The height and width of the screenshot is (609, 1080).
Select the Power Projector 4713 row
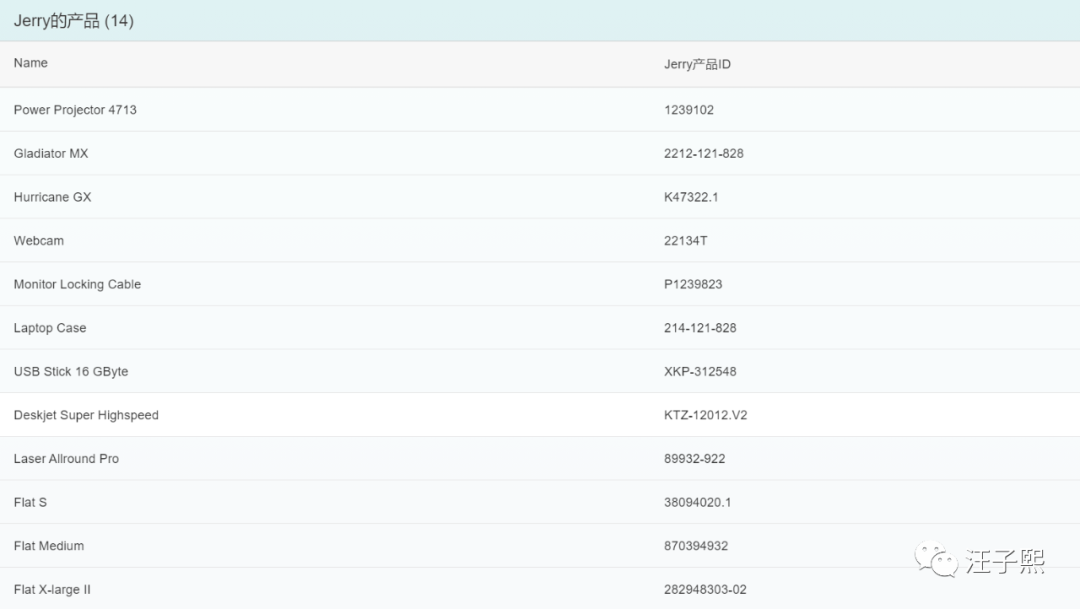pos(540,110)
